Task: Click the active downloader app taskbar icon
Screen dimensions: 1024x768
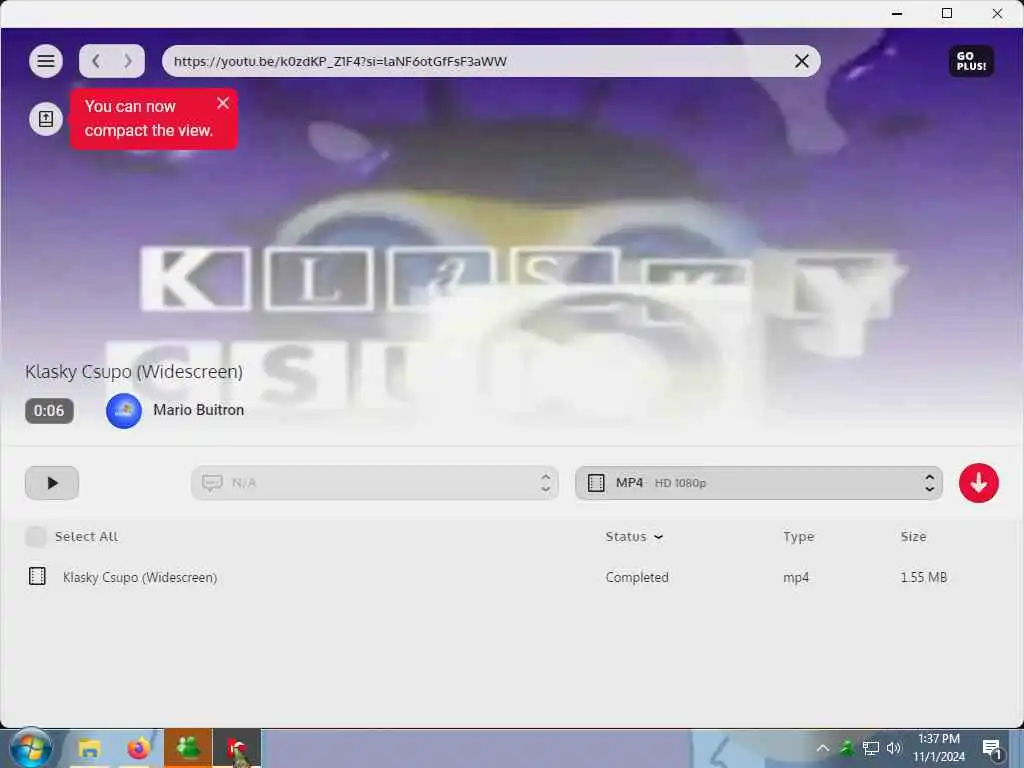Action: coord(237,748)
